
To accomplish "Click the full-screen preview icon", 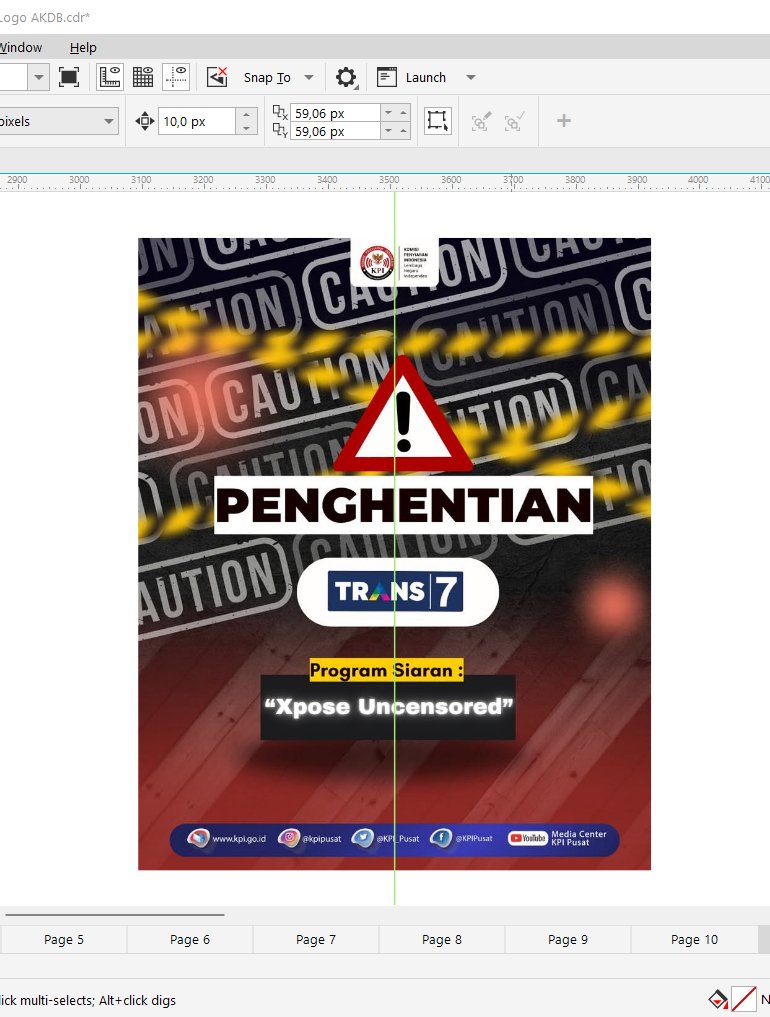I will click(x=69, y=77).
